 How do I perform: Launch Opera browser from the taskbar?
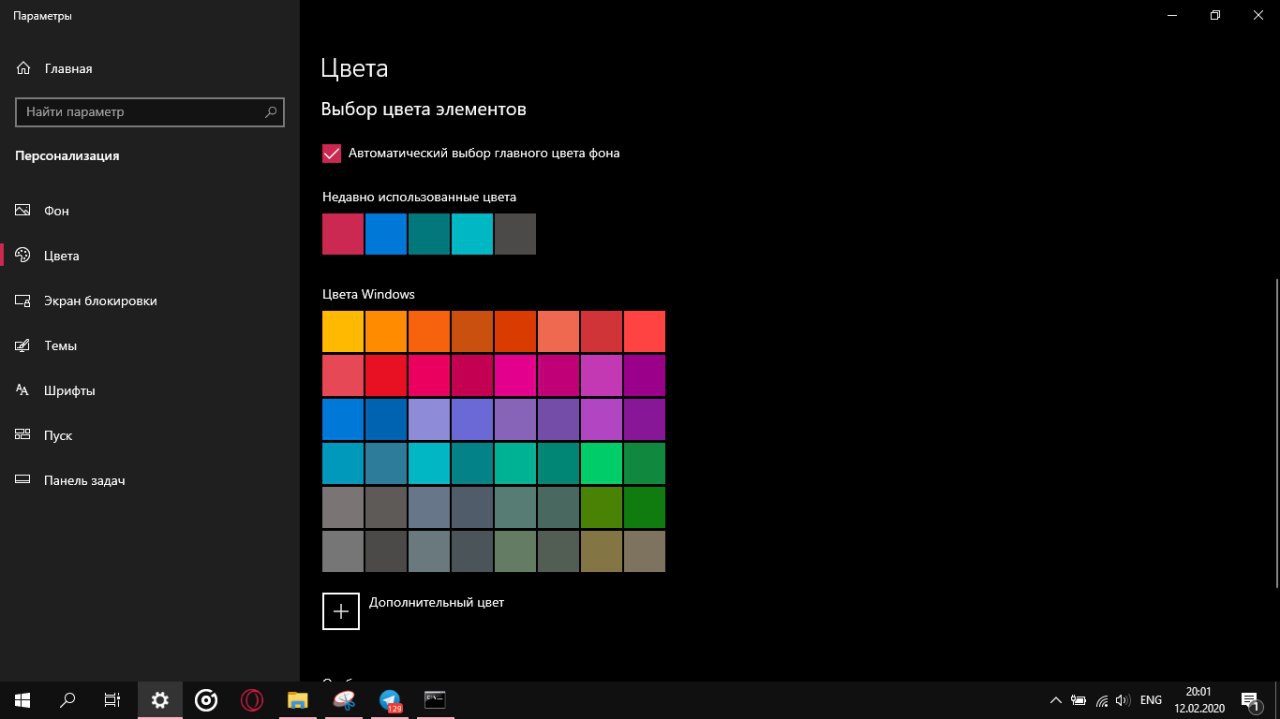click(x=252, y=700)
